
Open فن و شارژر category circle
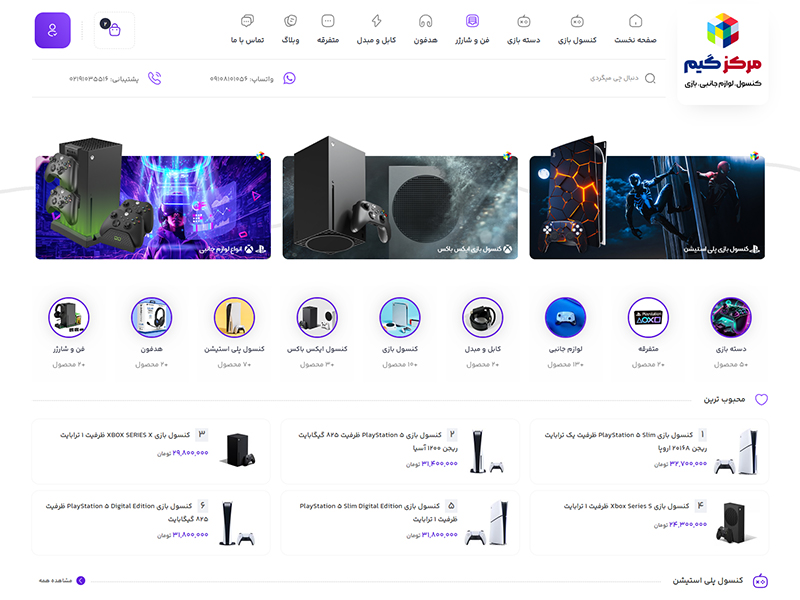pyautogui.click(x=69, y=317)
